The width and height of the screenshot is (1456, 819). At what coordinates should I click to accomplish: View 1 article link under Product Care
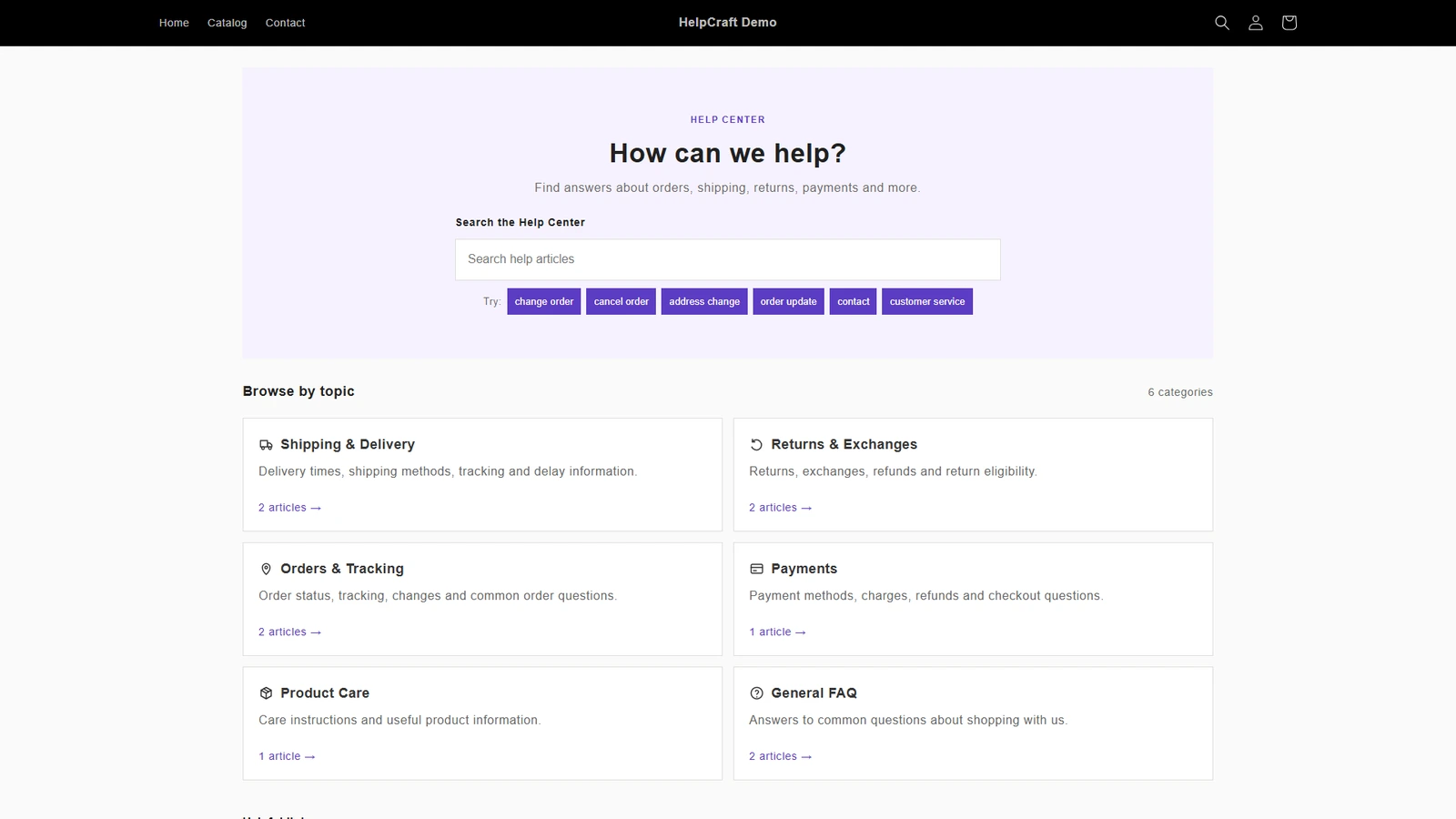coord(287,756)
